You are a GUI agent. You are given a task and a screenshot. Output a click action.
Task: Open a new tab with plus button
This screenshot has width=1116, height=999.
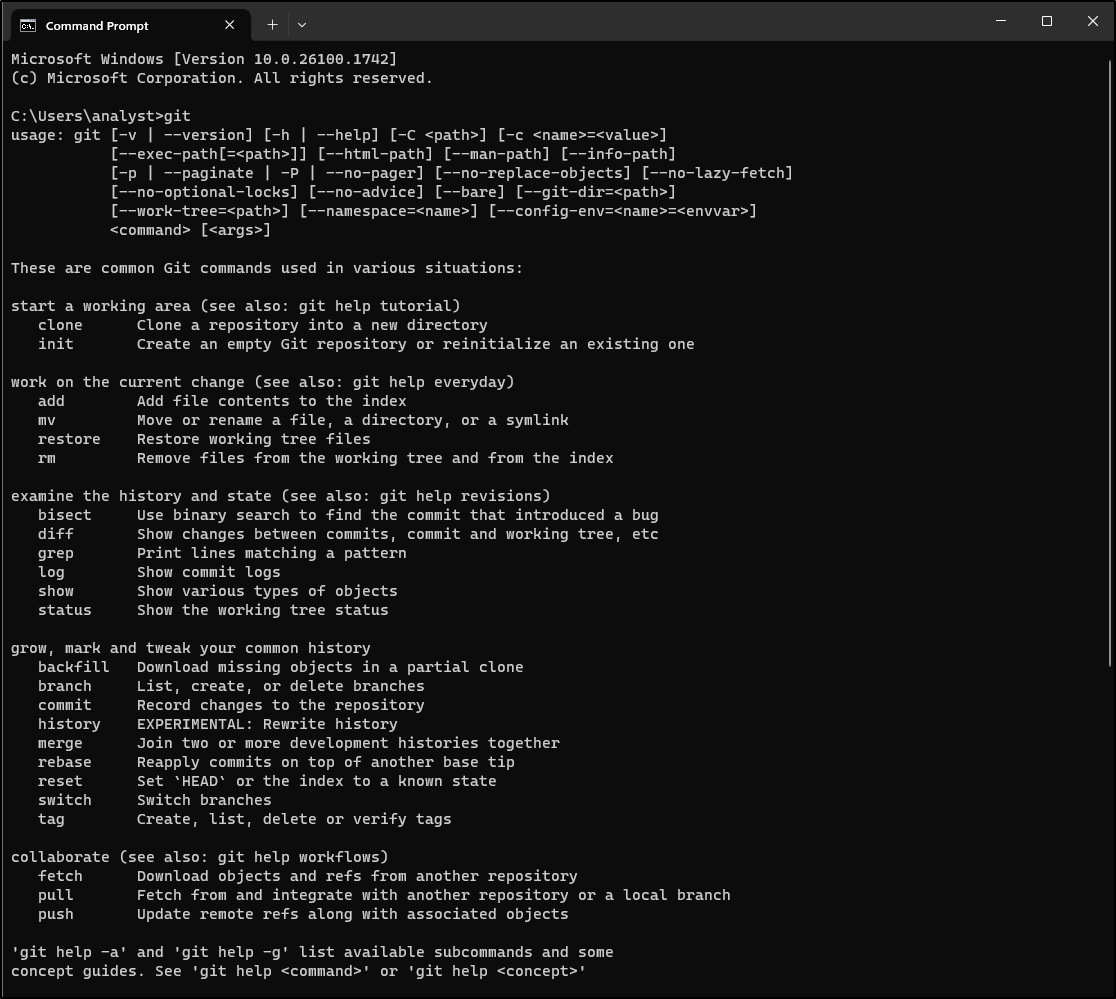pyautogui.click(x=272, y=25)
